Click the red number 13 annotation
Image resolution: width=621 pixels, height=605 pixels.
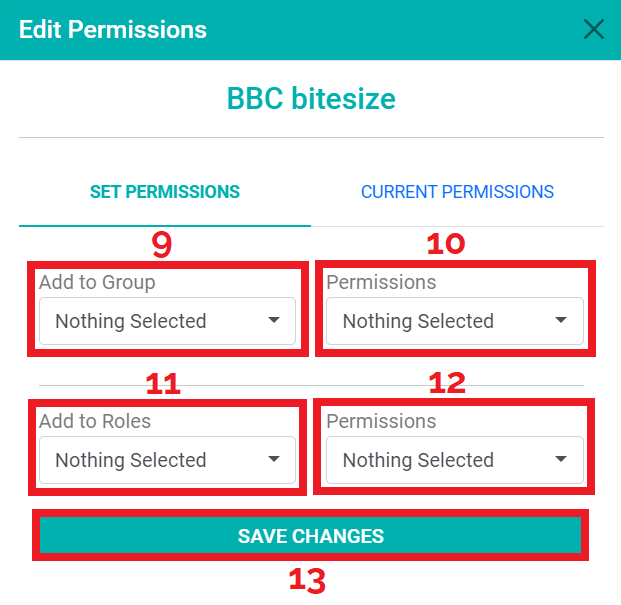click(308, 582)
